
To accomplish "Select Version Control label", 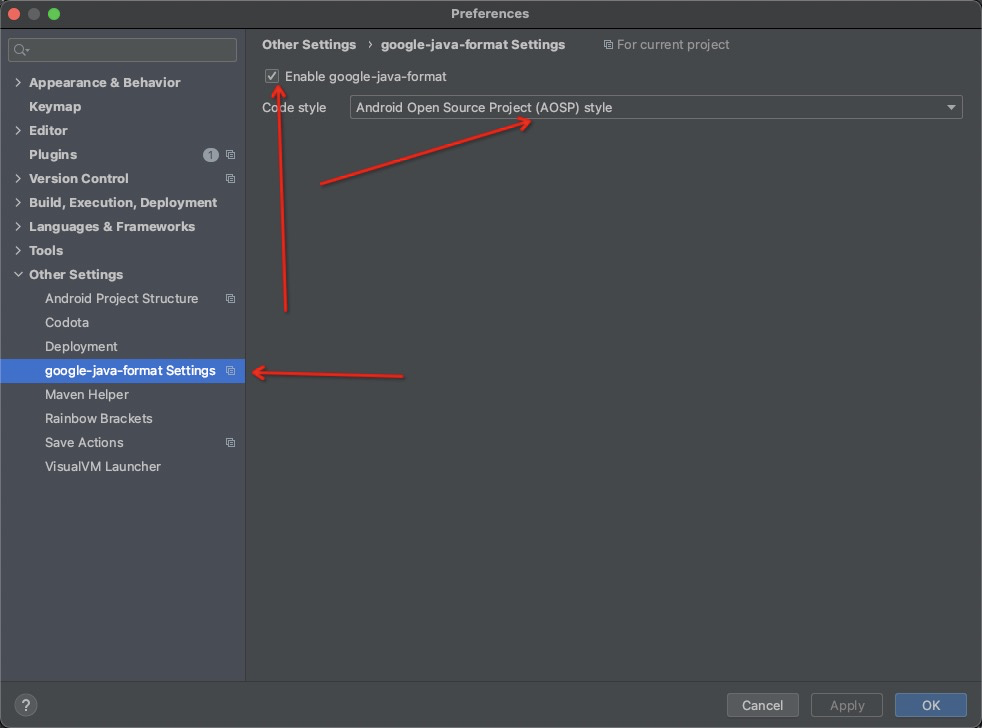I will 79,179.
